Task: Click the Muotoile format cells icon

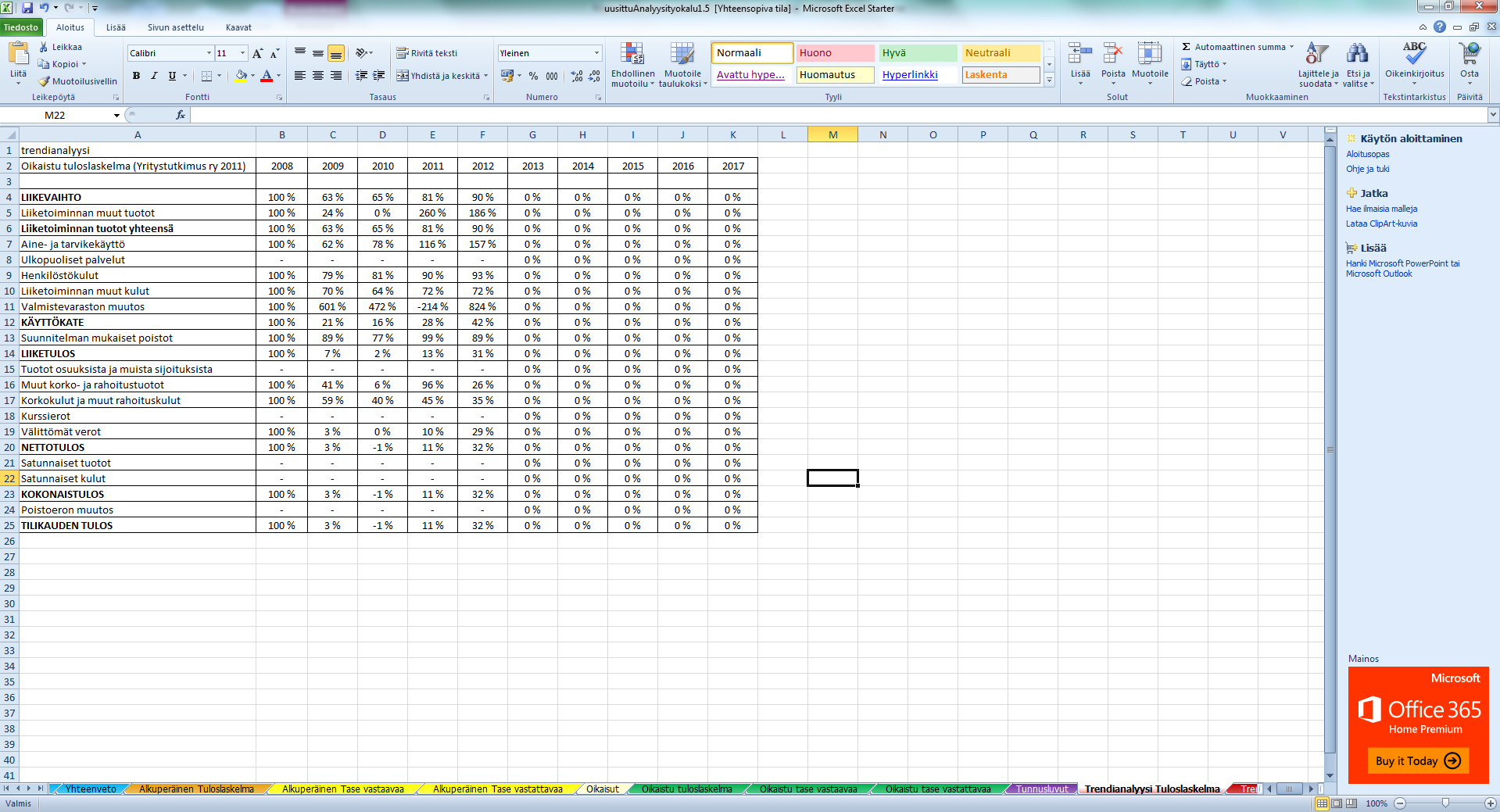Action: pyautogui.click(x=1150, y=55)
